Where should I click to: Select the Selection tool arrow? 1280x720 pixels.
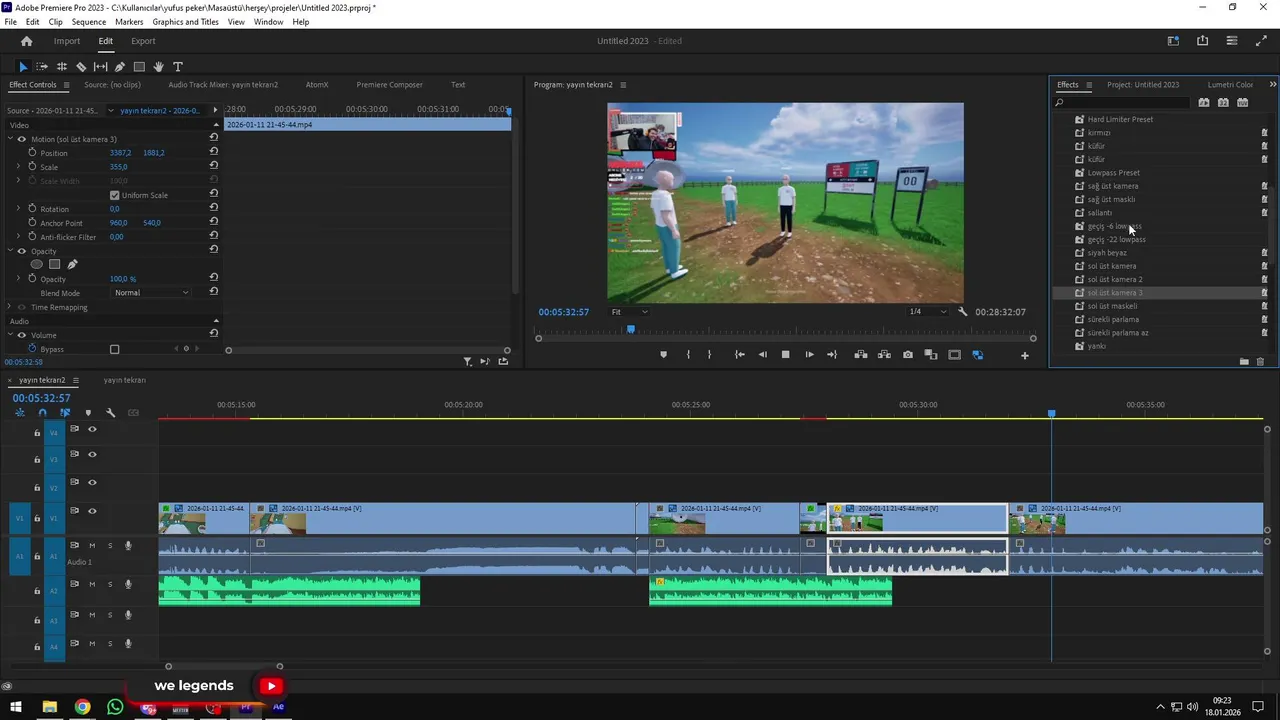pos(23,67)
